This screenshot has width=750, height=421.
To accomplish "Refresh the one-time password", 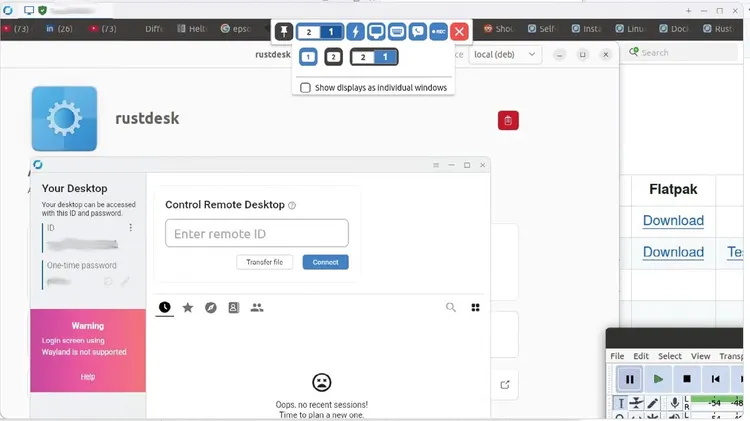I will [108, 281].
